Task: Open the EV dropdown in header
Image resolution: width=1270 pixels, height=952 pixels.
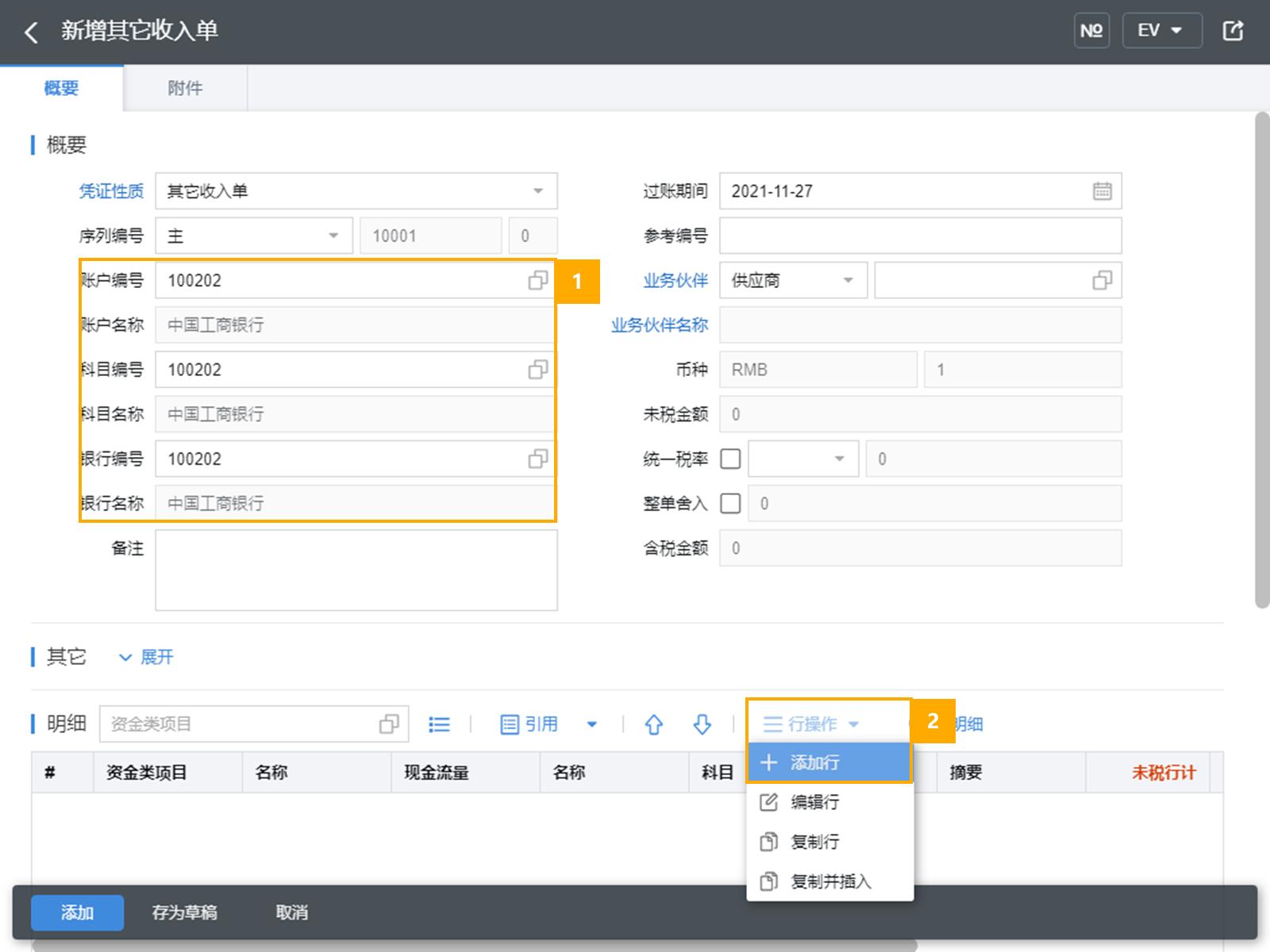Action: [1161, 31]
